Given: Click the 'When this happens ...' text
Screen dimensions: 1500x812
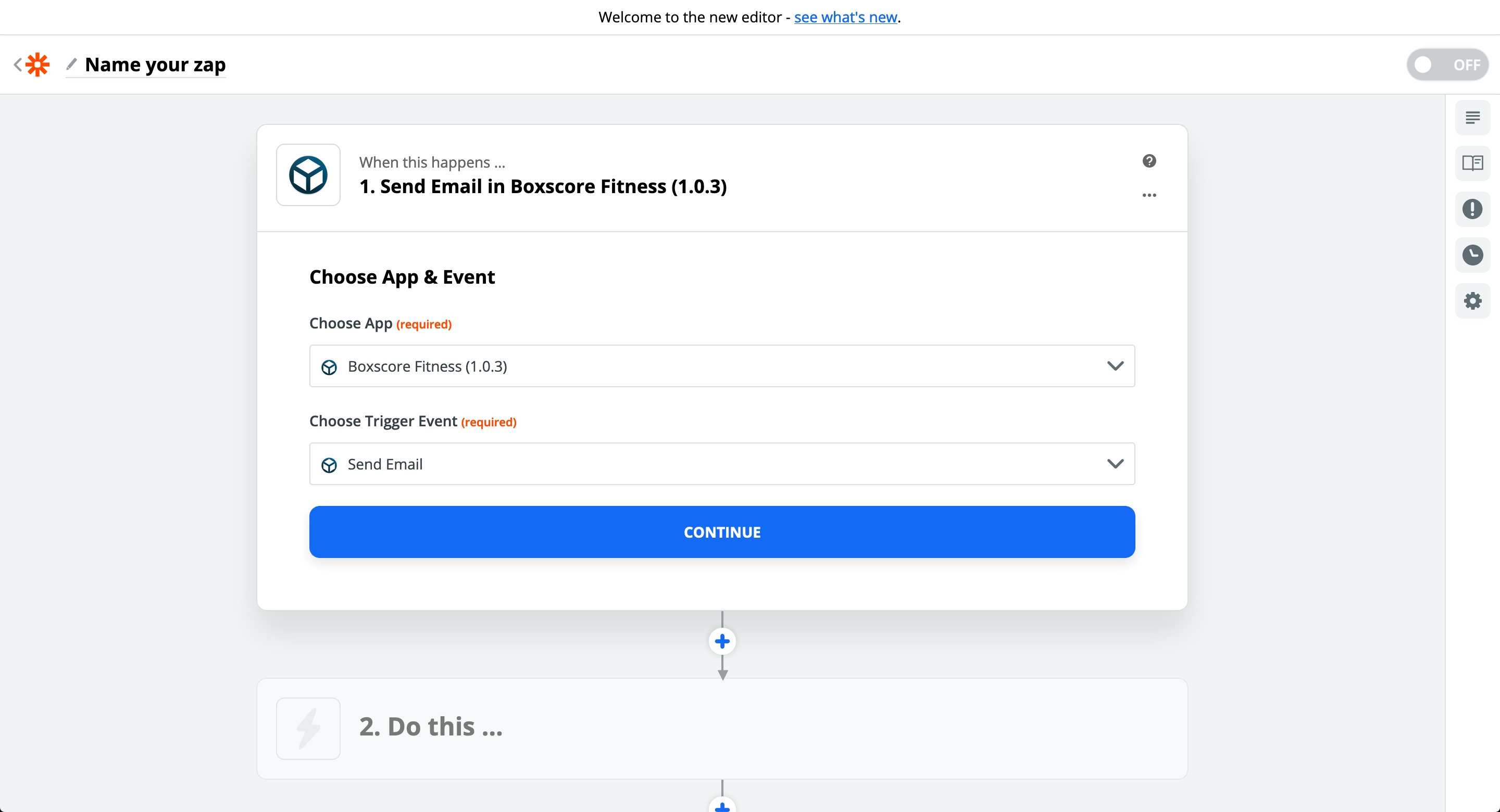Looking at the screenshot, I should pos(432,162).
